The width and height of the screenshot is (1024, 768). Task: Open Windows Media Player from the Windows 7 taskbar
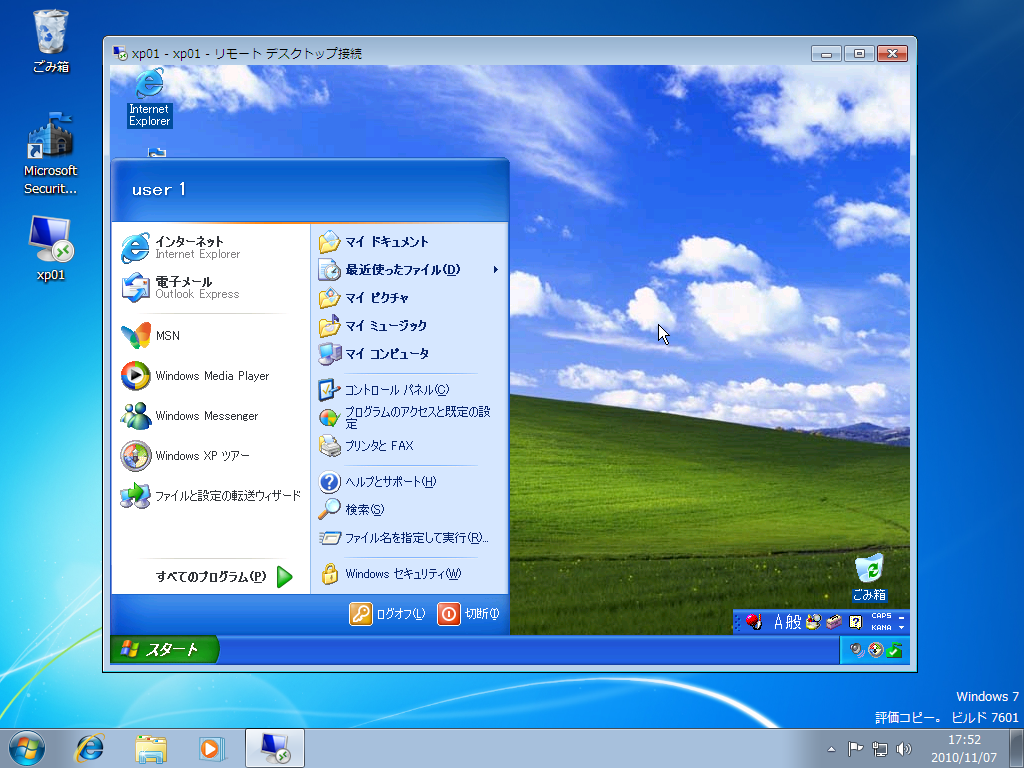212,748
